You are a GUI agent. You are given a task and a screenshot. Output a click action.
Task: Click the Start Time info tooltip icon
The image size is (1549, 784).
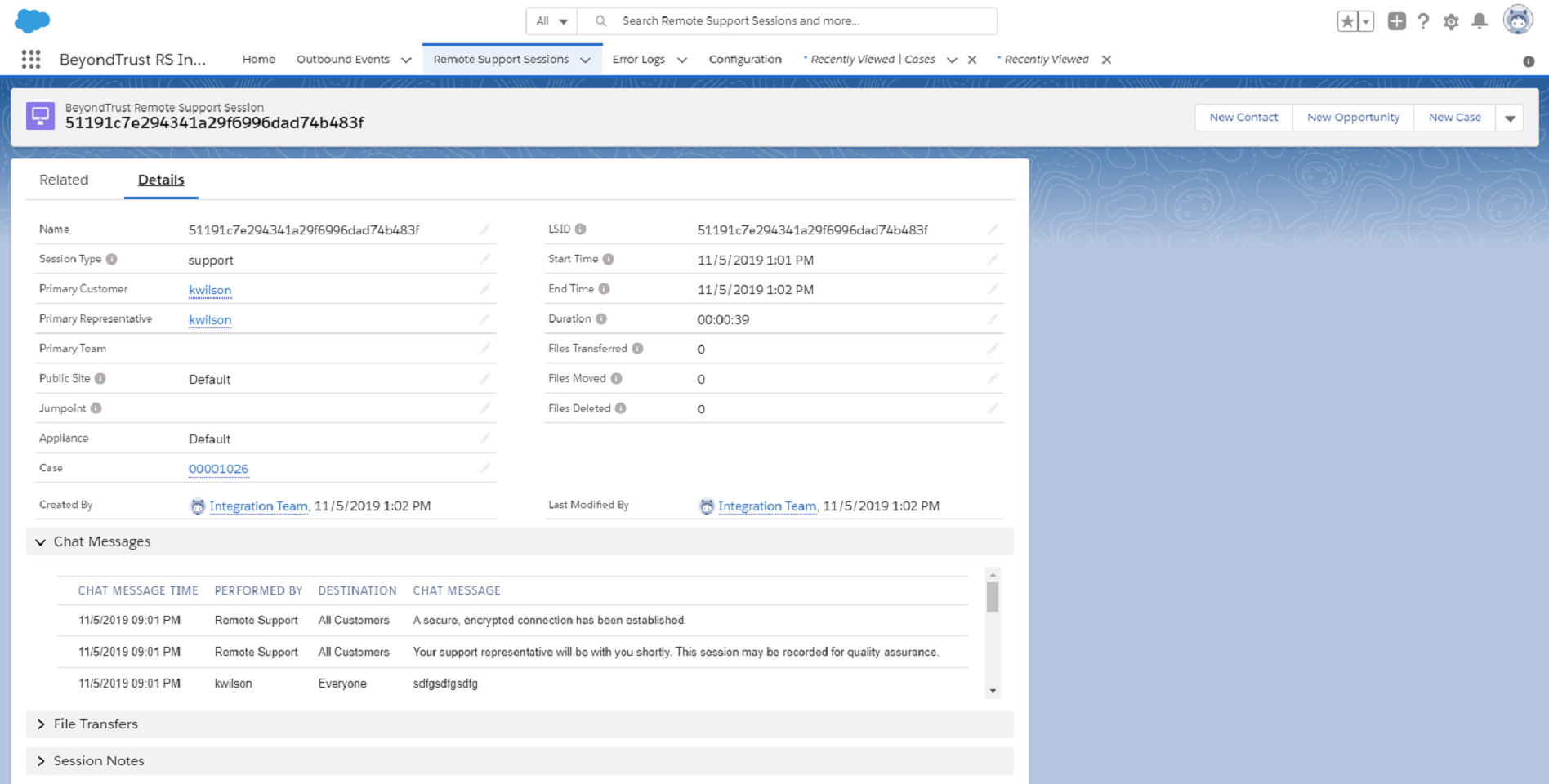608,258
